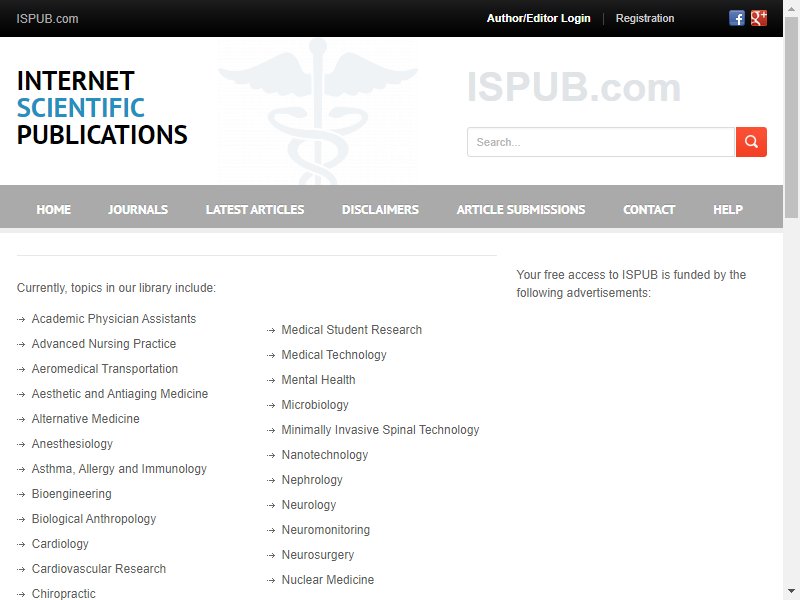Open the Neuromonitoring topic
This screenshot has width=800, height=600.
pyautogui.click(x=326, y=530)
